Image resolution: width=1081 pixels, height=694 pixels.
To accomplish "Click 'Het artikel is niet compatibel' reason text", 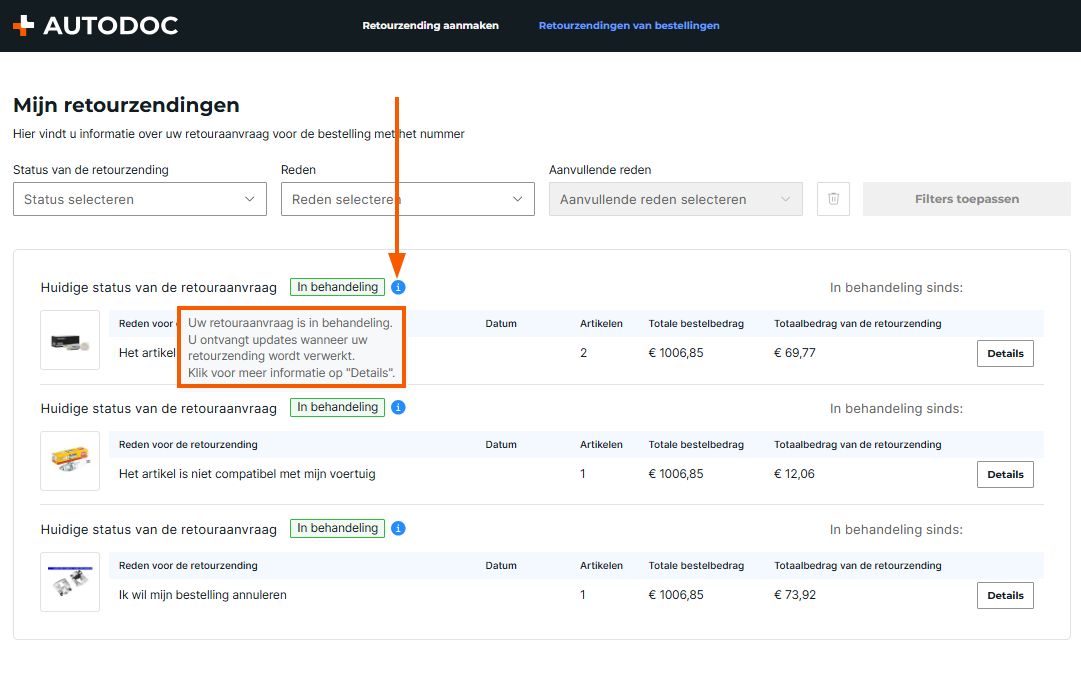I will pyautogui.click(x=247, y=474).
